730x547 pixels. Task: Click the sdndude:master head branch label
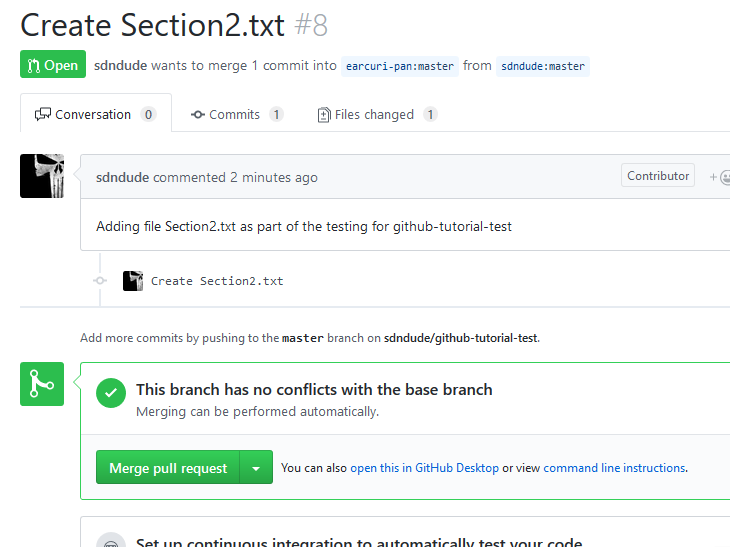tap(543, 66)
